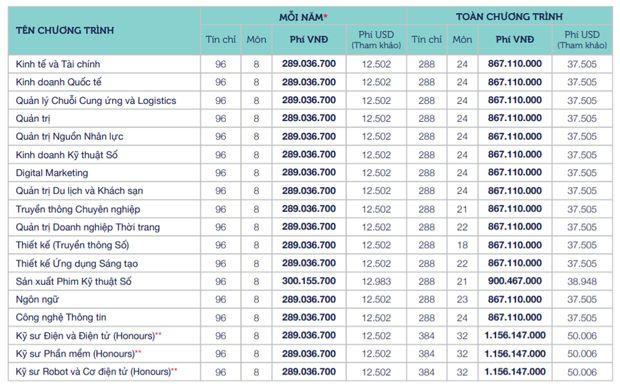Click the 900.467.000 total fee value
Viewport: 620px width, 389px height.
(515, 281)
